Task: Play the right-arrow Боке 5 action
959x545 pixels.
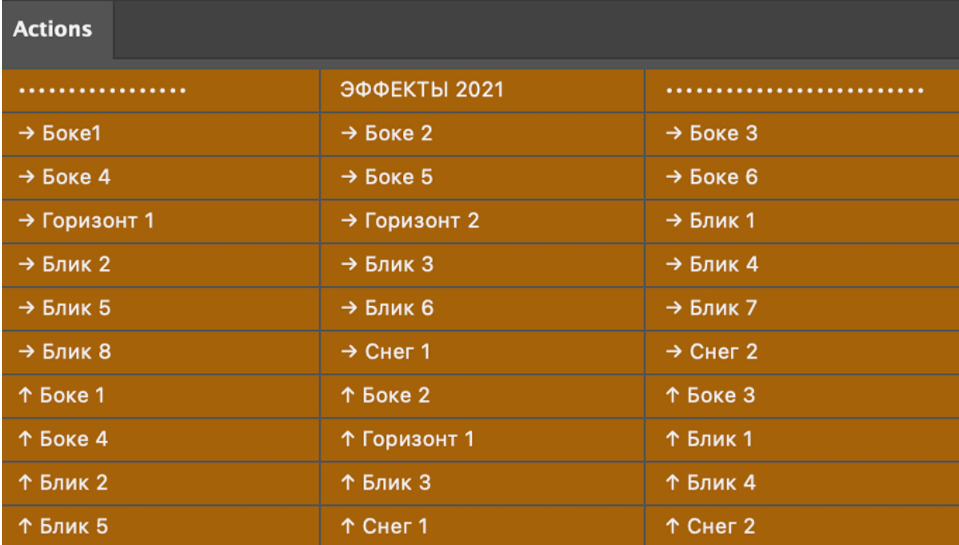Action: coord(482,178)
